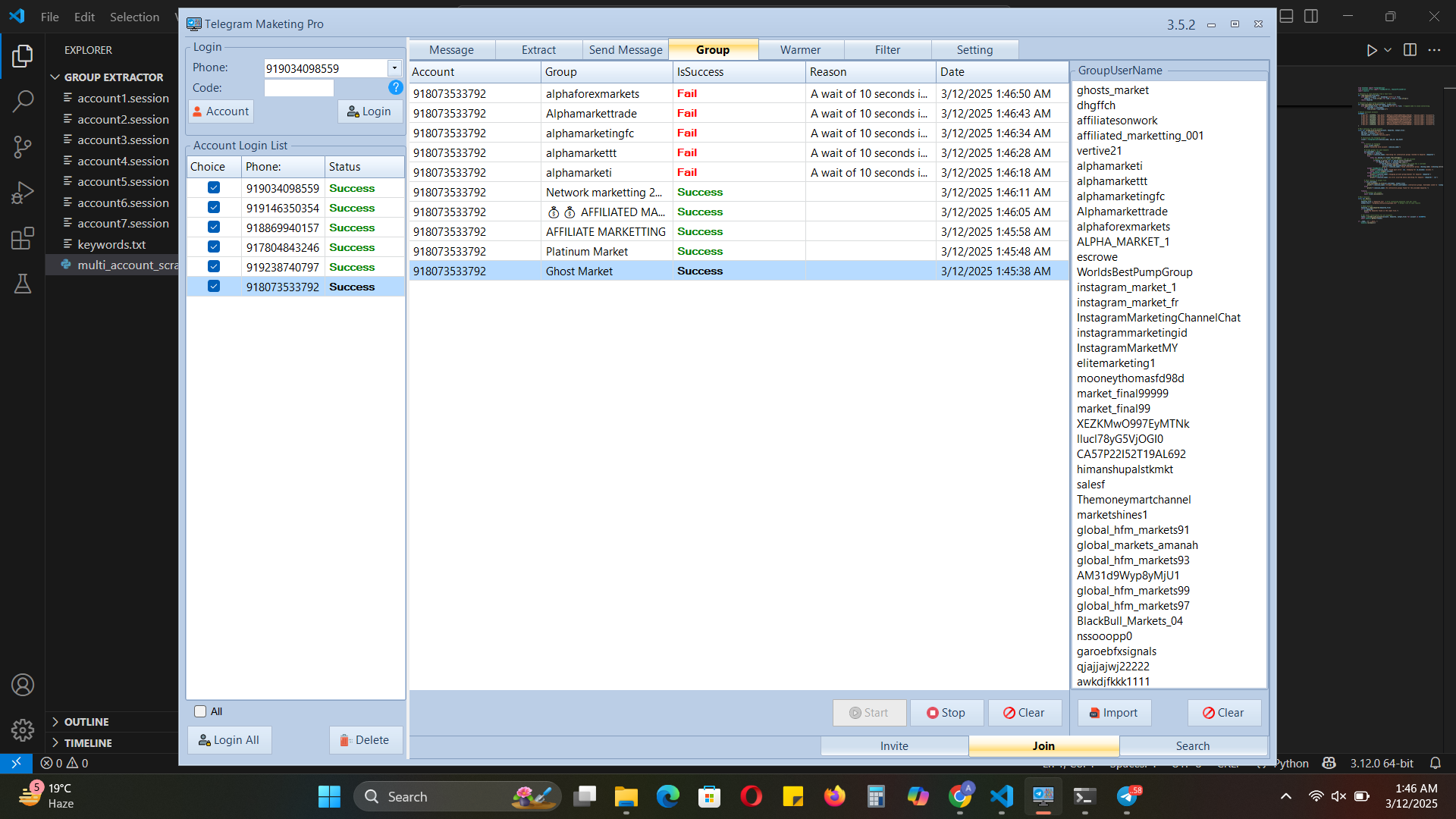Open the Copilot taskbar icon
The image size is (1456, 819).
pyautogui.click(x=918, y=796)
